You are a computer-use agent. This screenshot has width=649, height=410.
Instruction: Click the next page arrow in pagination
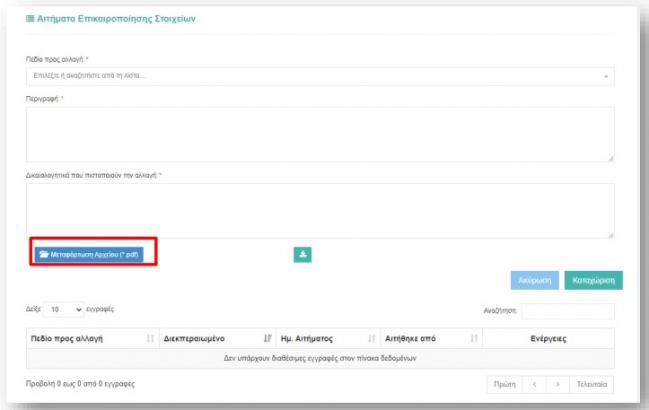pos(557,384)
